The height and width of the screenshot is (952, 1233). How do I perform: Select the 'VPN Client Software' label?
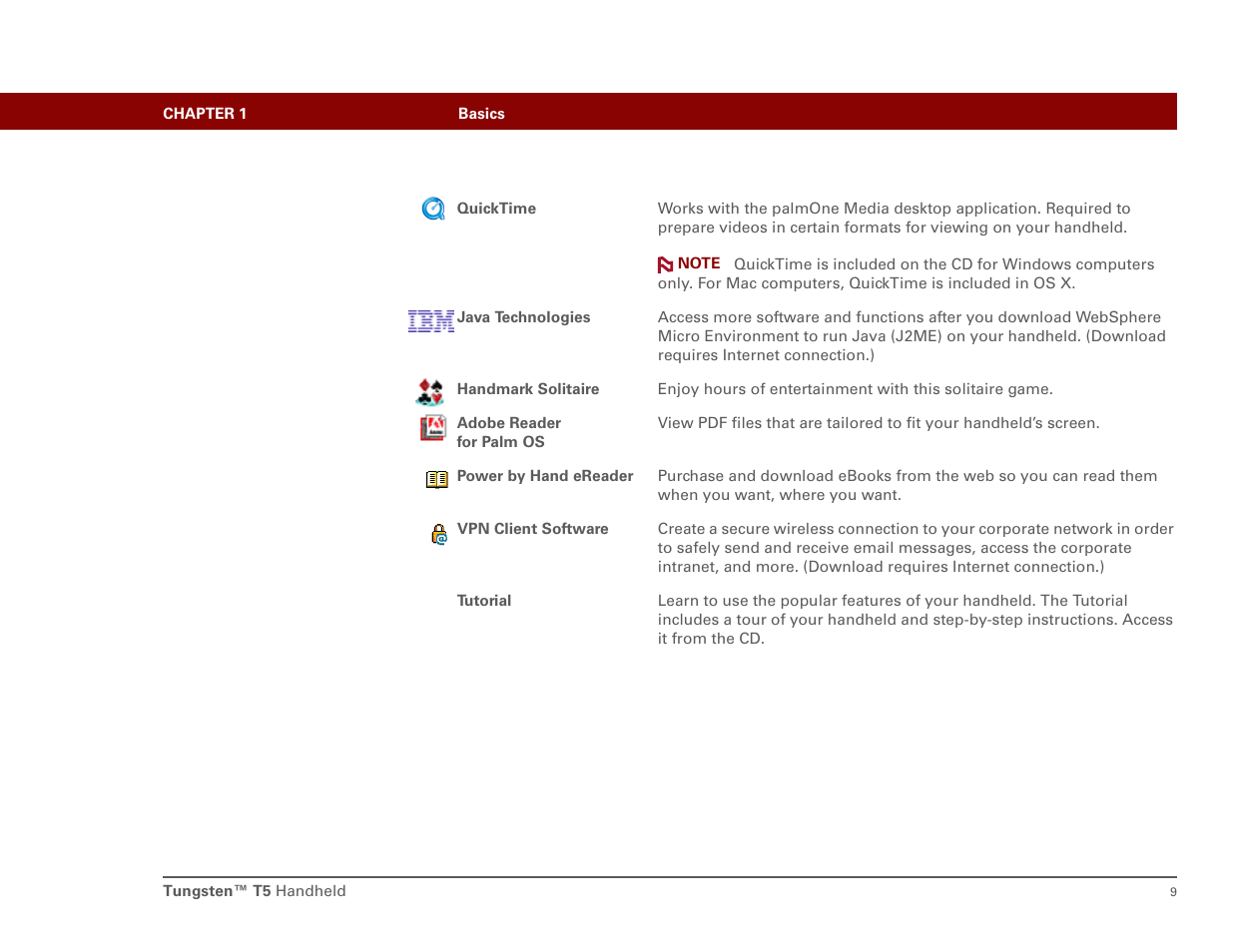pos(533,529)
